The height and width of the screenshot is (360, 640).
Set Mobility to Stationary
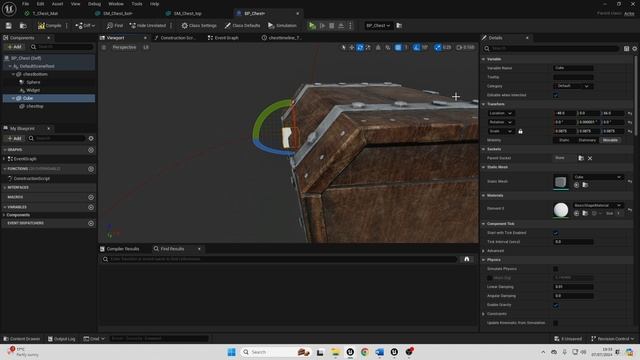[587, 140]
